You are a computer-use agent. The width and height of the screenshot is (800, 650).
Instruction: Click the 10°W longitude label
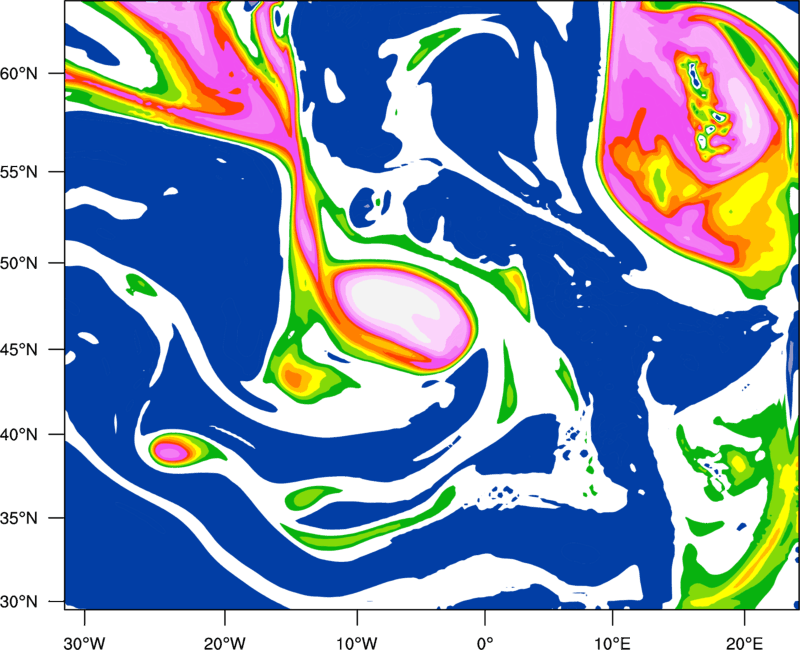click(x=357, y=643)
